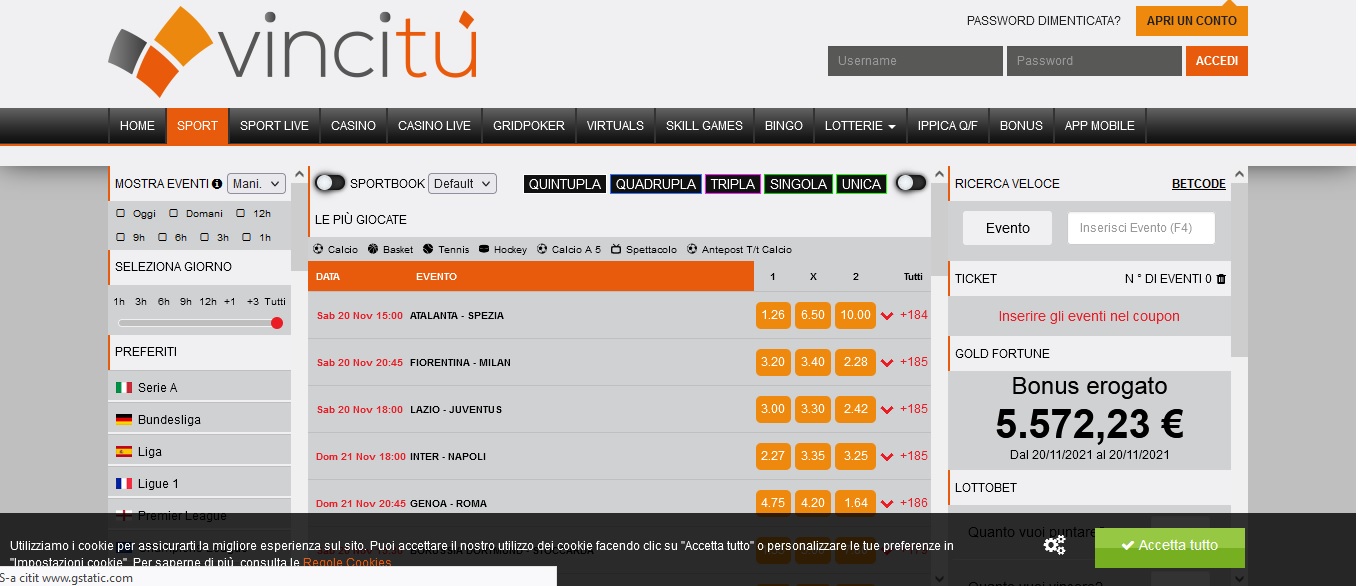Image resolution: width=1358 pixels, height=586 pixels.
Task: Expand markets chevron for Lazio - Juventus
Action: pos(887,410)
